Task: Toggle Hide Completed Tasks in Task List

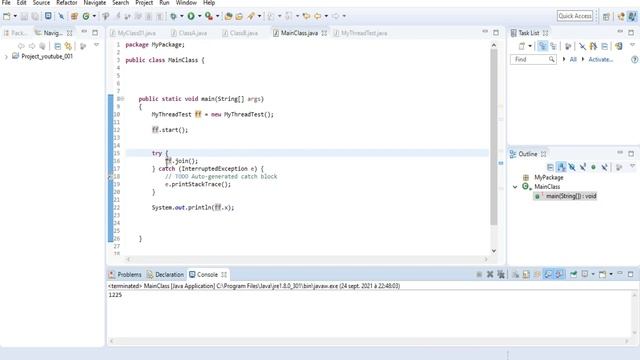Action: tap(582, 46)
